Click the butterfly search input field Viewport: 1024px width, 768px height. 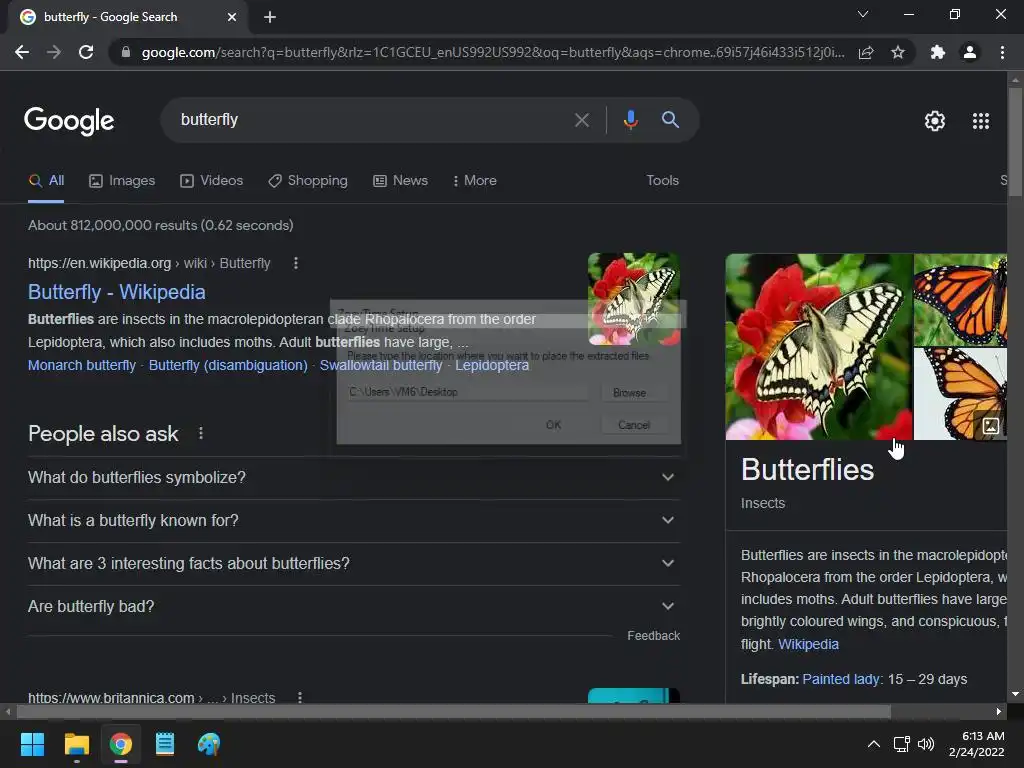(x=372, y=120)
